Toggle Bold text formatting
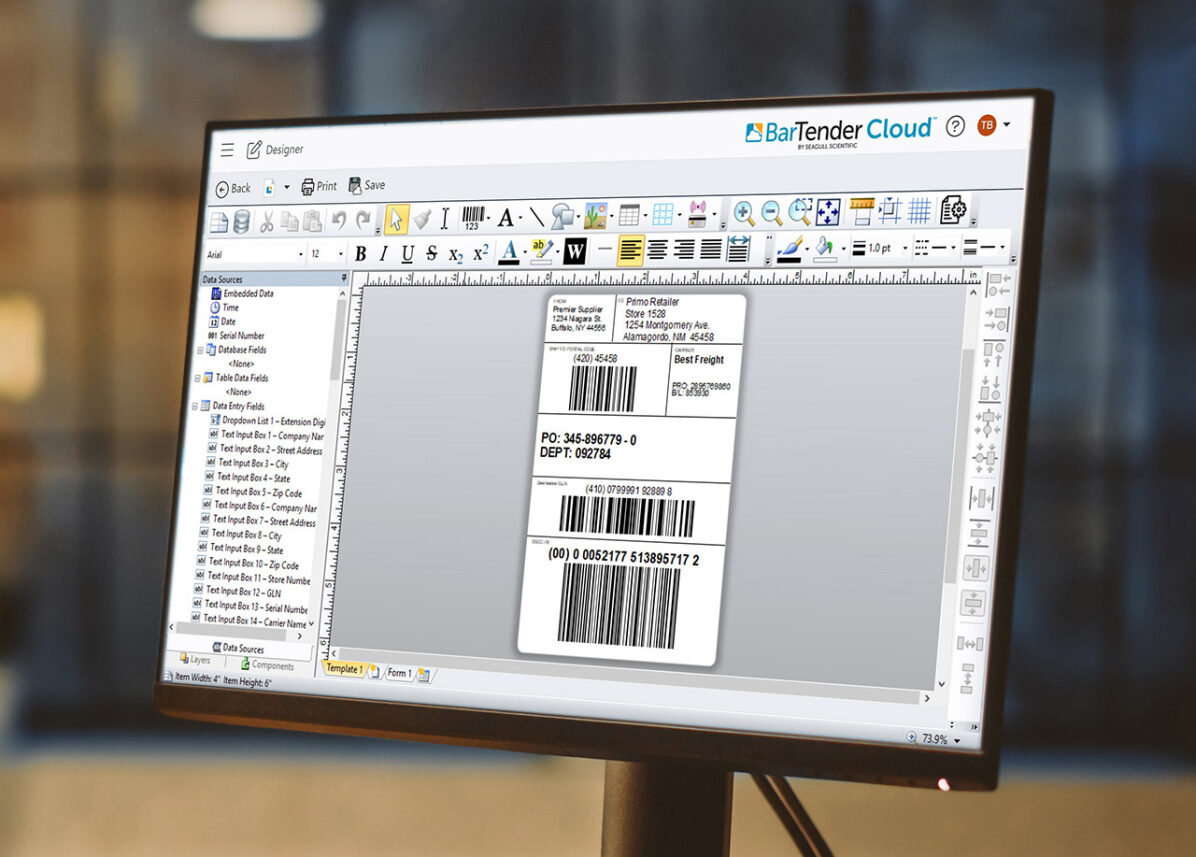 (360, 254)
